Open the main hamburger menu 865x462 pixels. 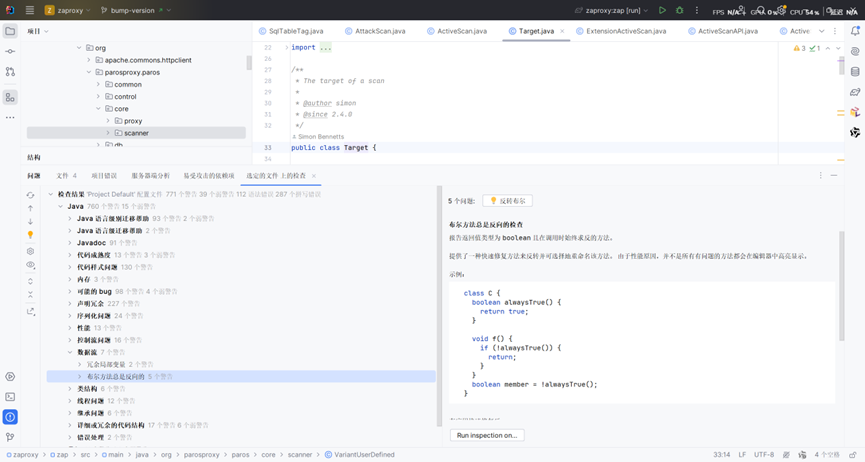point(30,10)
